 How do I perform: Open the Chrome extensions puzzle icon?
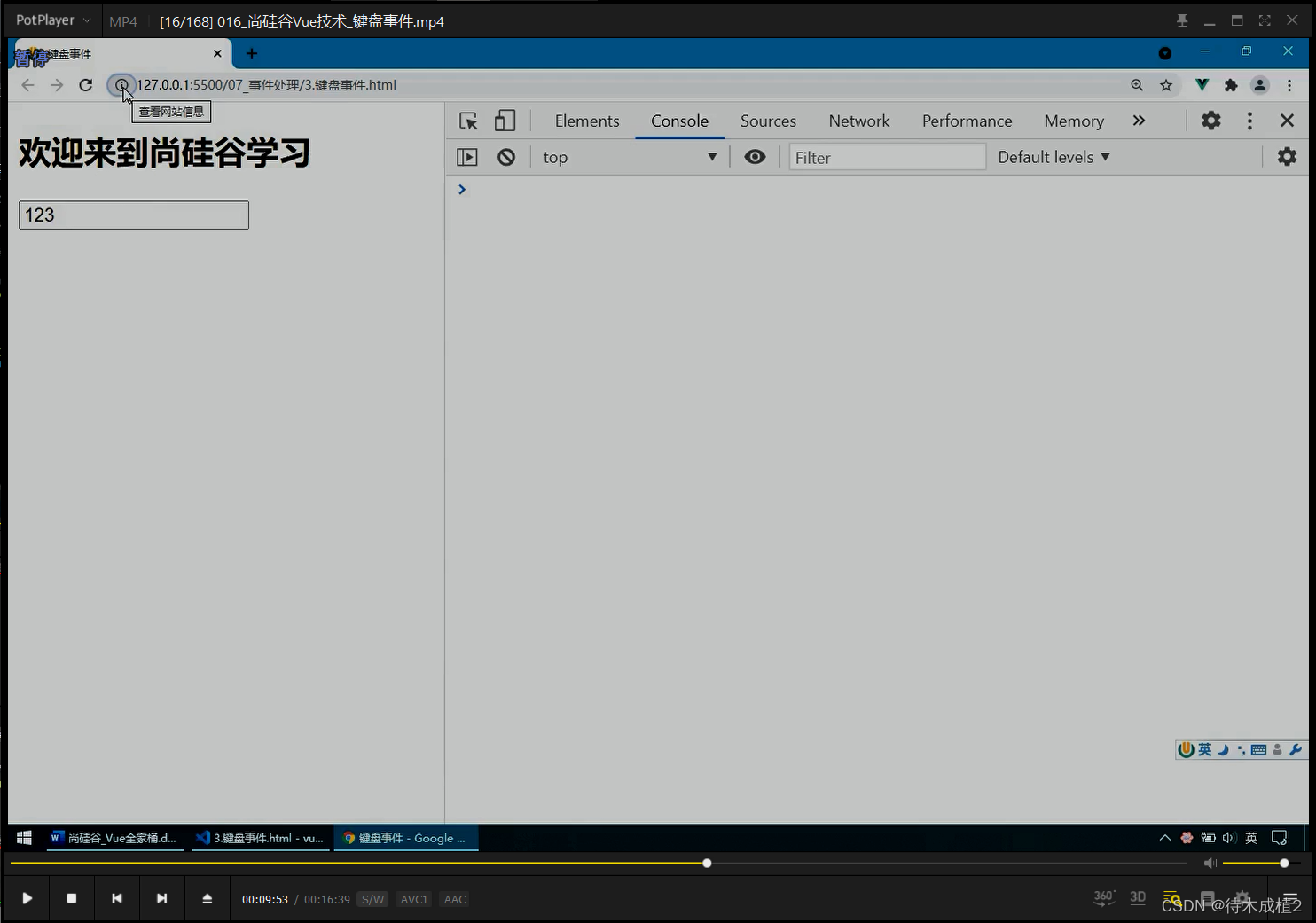[1231, 85]
